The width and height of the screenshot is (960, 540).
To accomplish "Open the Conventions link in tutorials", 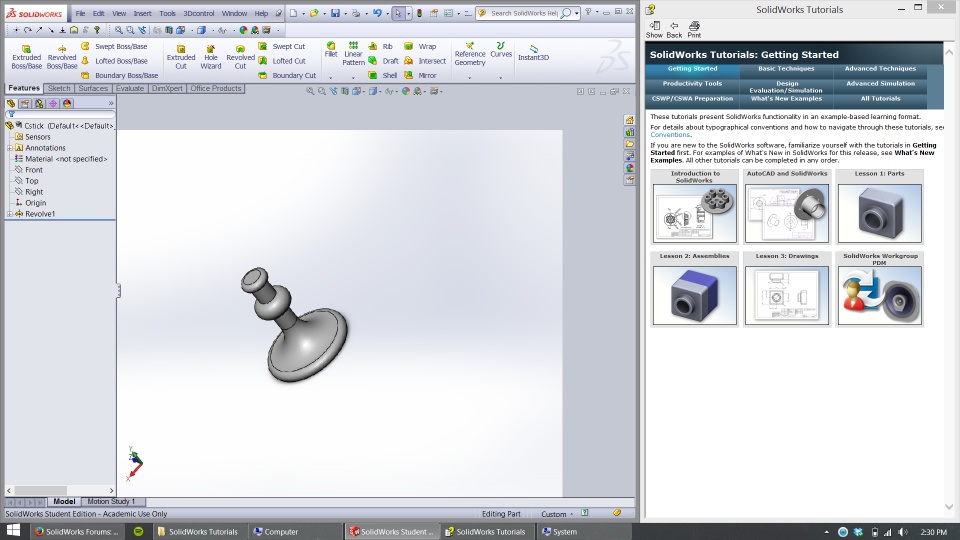I will point(670,135).
